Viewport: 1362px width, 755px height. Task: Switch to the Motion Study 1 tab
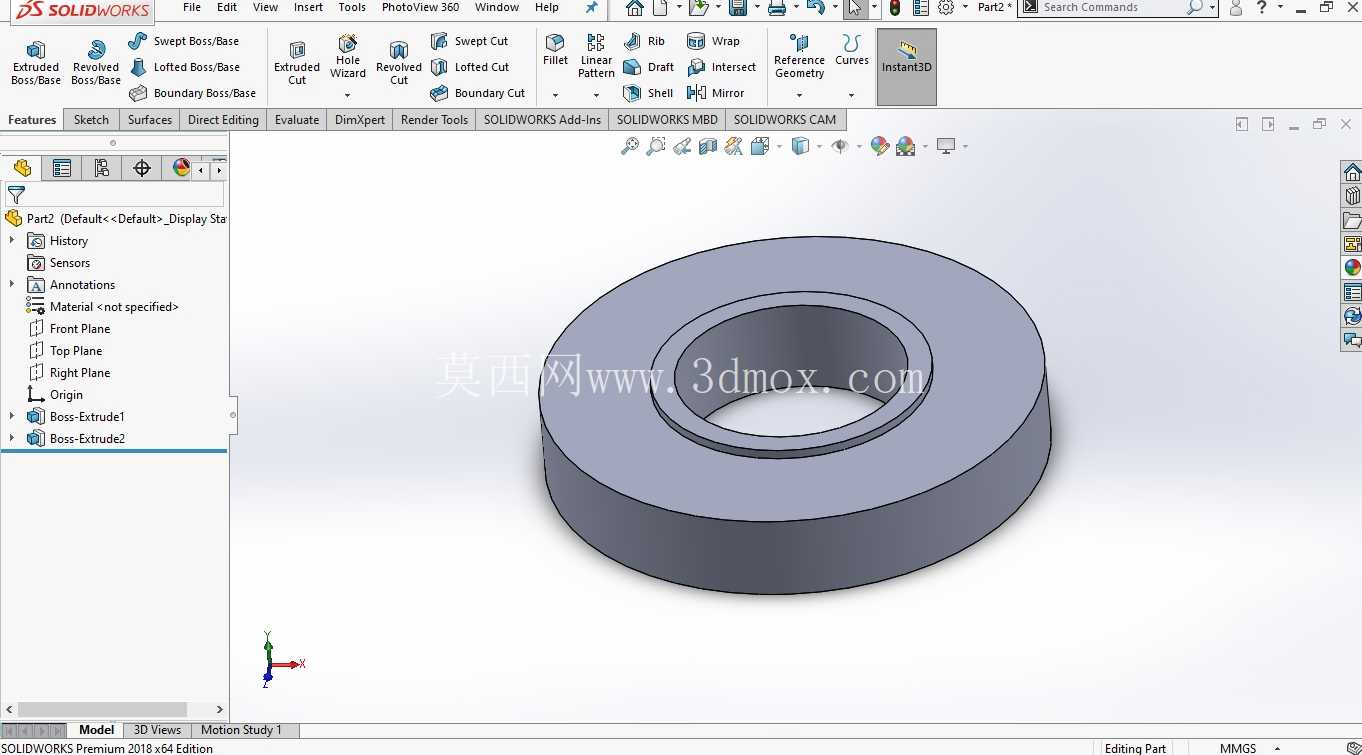click(x=241, y=730)
